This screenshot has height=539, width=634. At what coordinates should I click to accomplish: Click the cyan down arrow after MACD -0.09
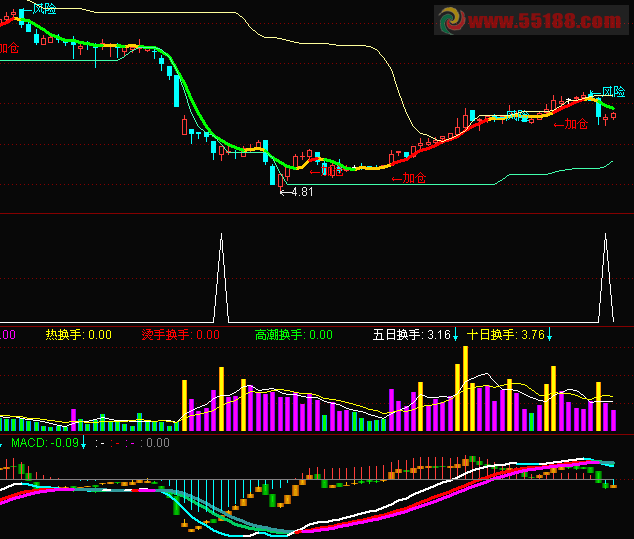pos(83,443)
